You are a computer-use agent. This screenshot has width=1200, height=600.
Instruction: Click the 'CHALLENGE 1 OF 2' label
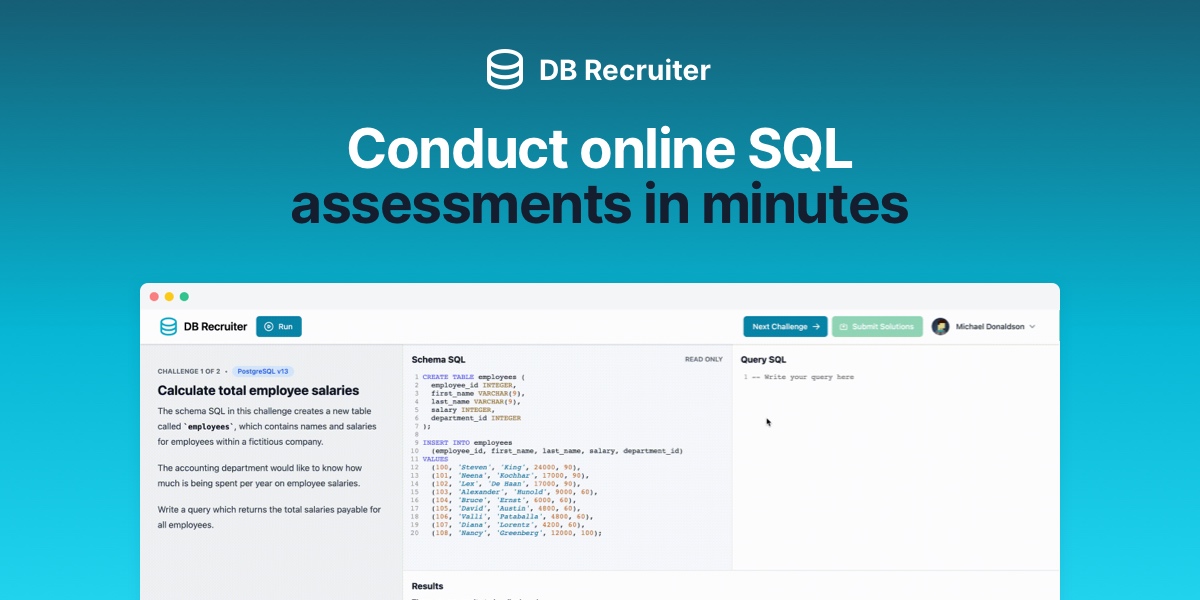[190, 371]
